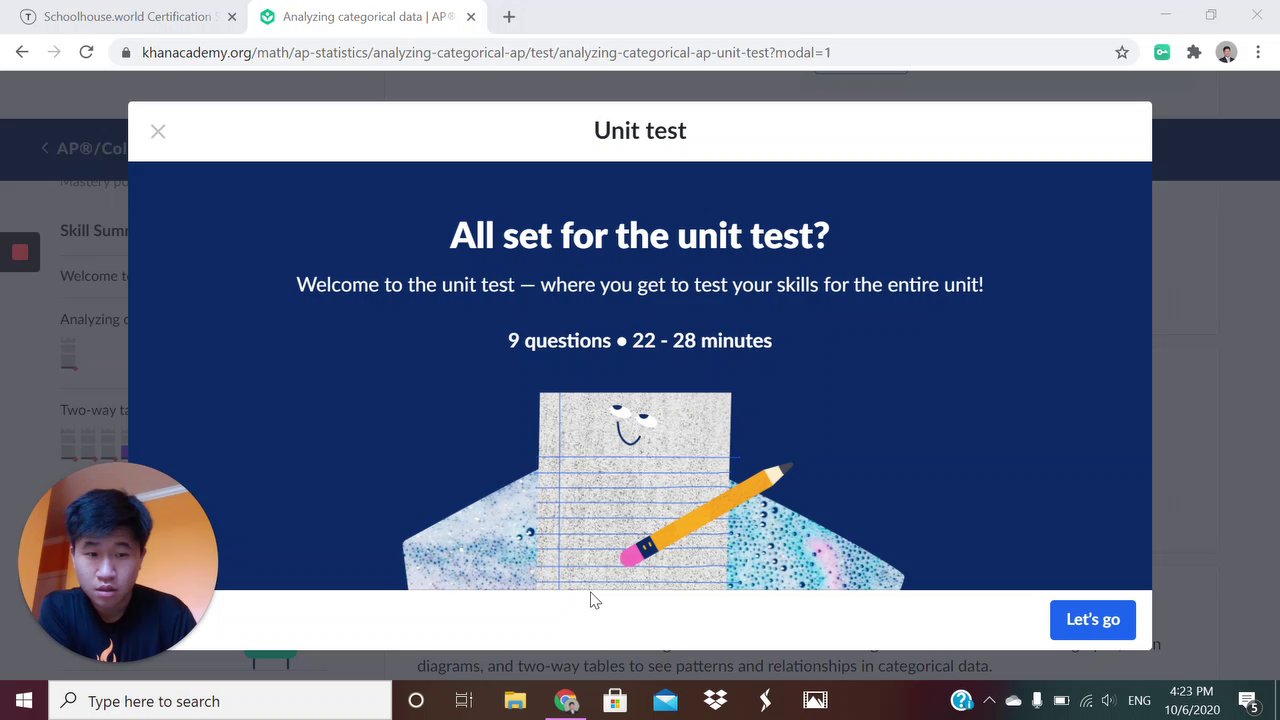Open Microsoft Store from the taskbar
Viewport: 1280px width, 720px height.
615,701
